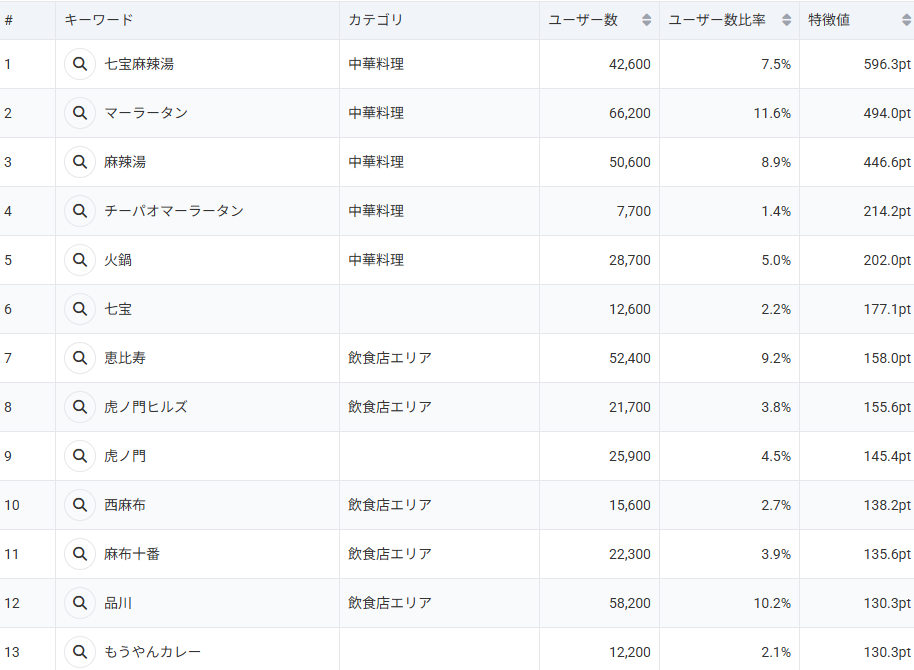Select the magnifier icon for 虎ノ門ヒルズ
This screenshot has width=914, height=670.
pyautogui.click(x=80, y=407)
